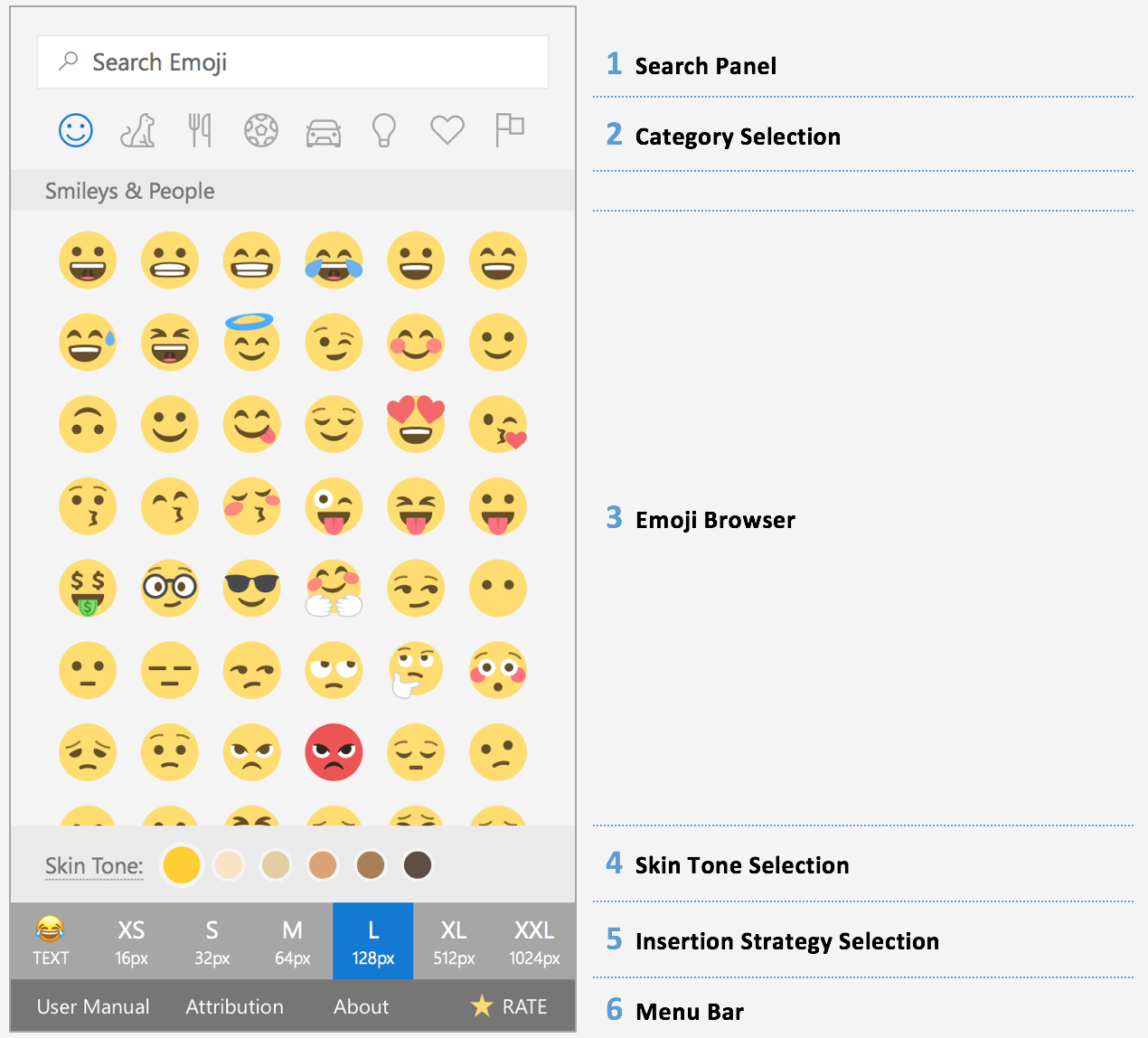Select the TEXT insertion option

(x=51, y=941)
